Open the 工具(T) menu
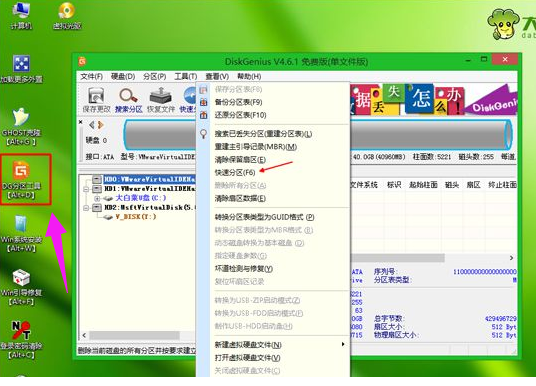 (186, 77)
